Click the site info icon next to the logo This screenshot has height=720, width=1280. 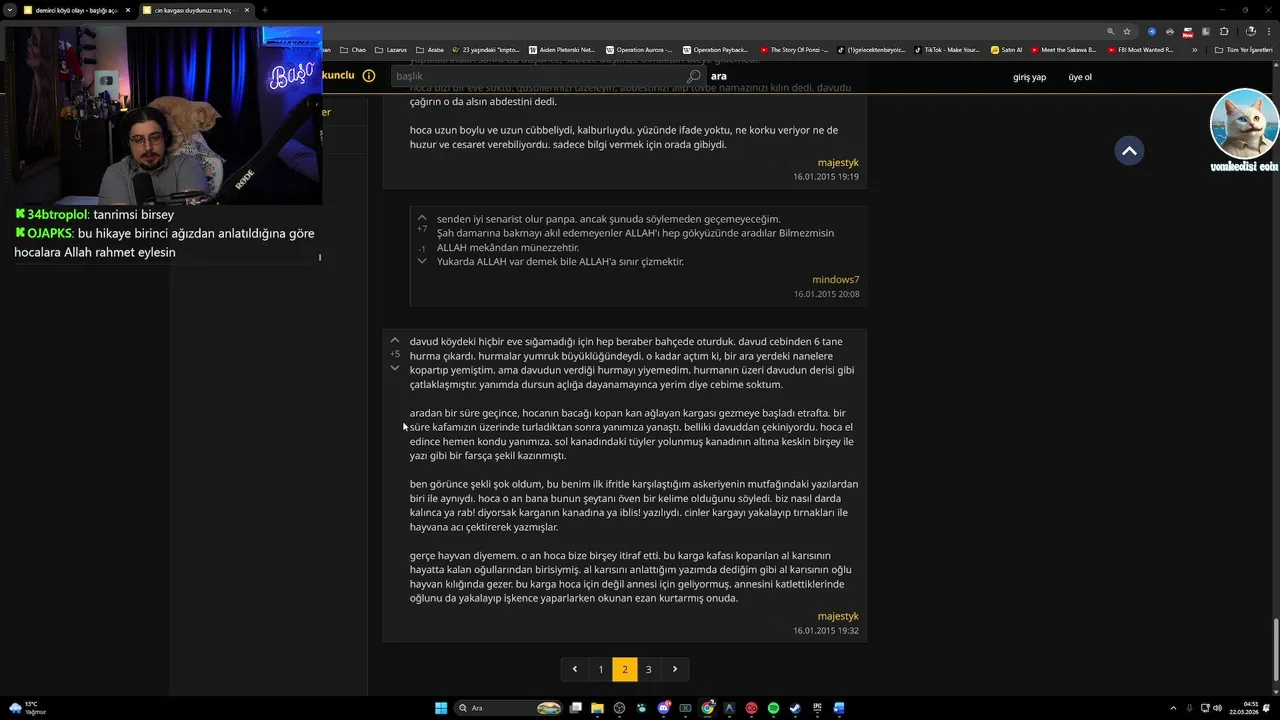pos(369,76)
